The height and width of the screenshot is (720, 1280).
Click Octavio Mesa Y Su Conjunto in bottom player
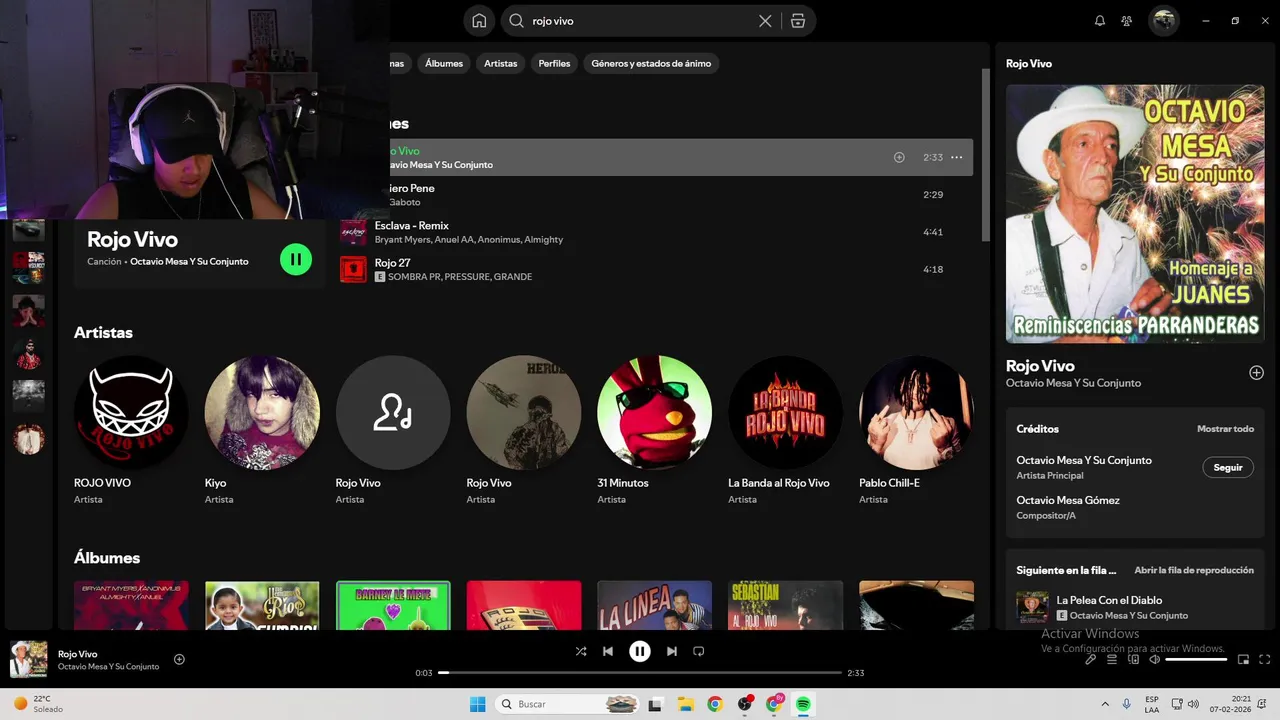coord(108,667)
